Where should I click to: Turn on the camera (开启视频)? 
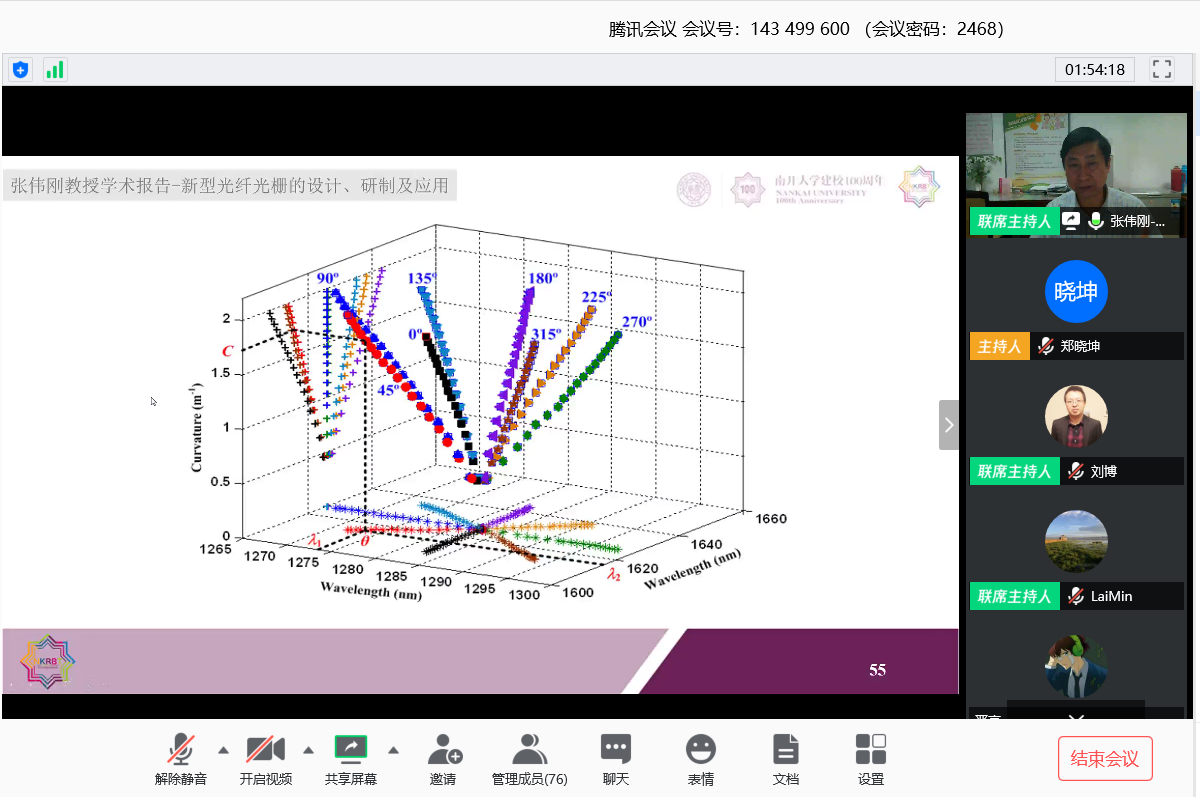coord(266,759)
